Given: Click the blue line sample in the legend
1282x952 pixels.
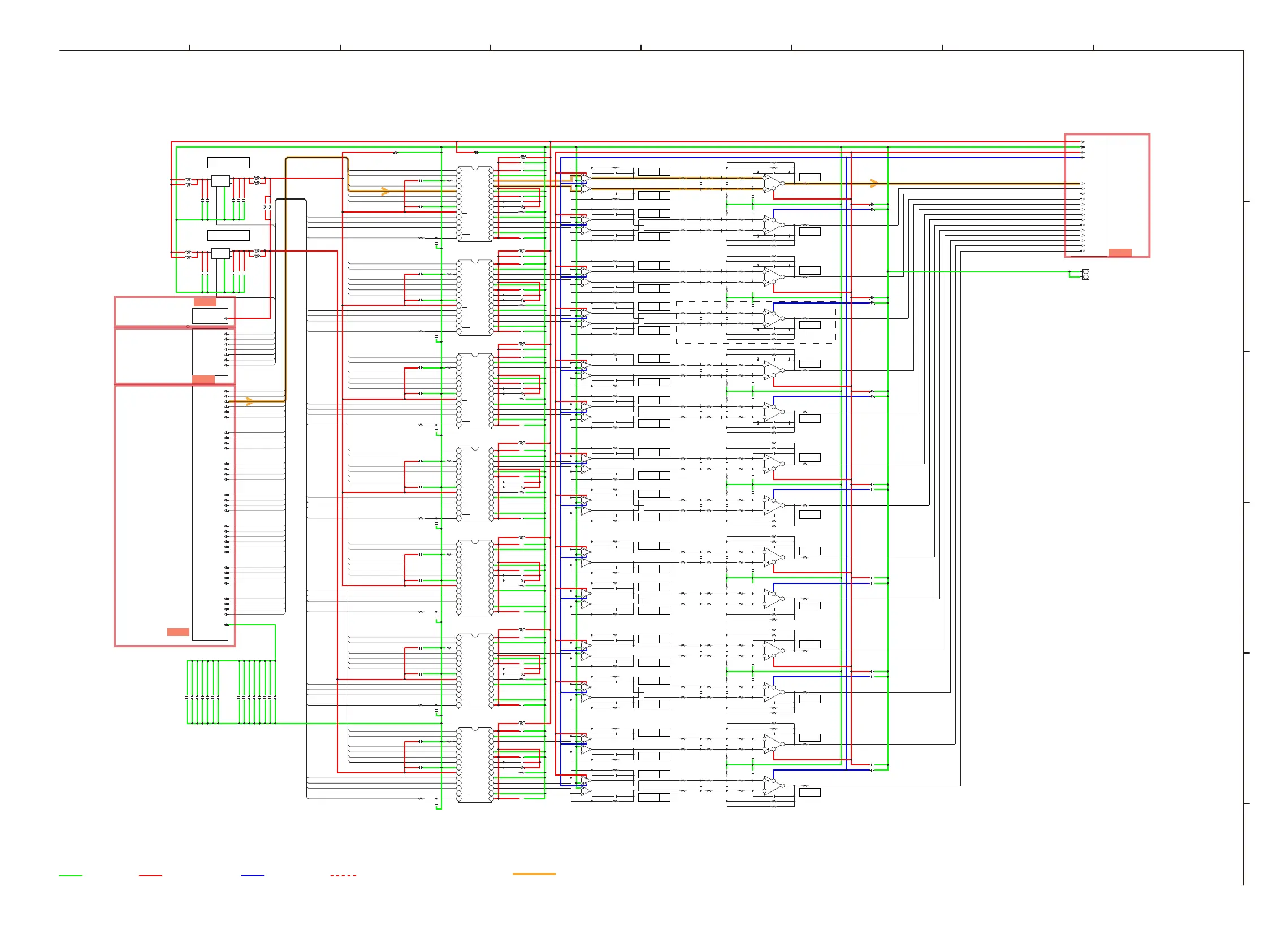Looking at the screenshot, I should pyautogui.click(x=252, y=875).
